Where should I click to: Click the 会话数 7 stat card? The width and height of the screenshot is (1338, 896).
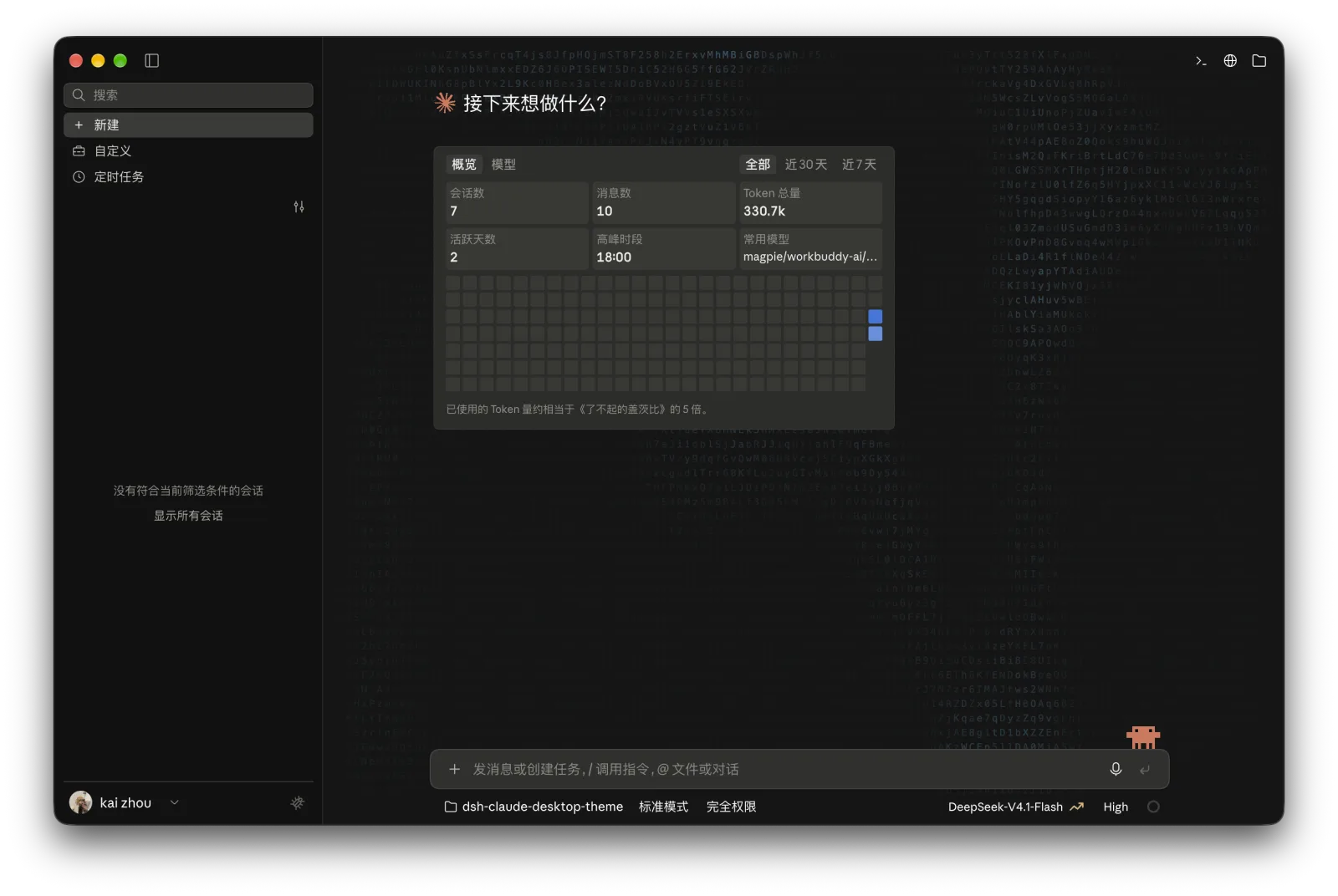coord(517,202)
